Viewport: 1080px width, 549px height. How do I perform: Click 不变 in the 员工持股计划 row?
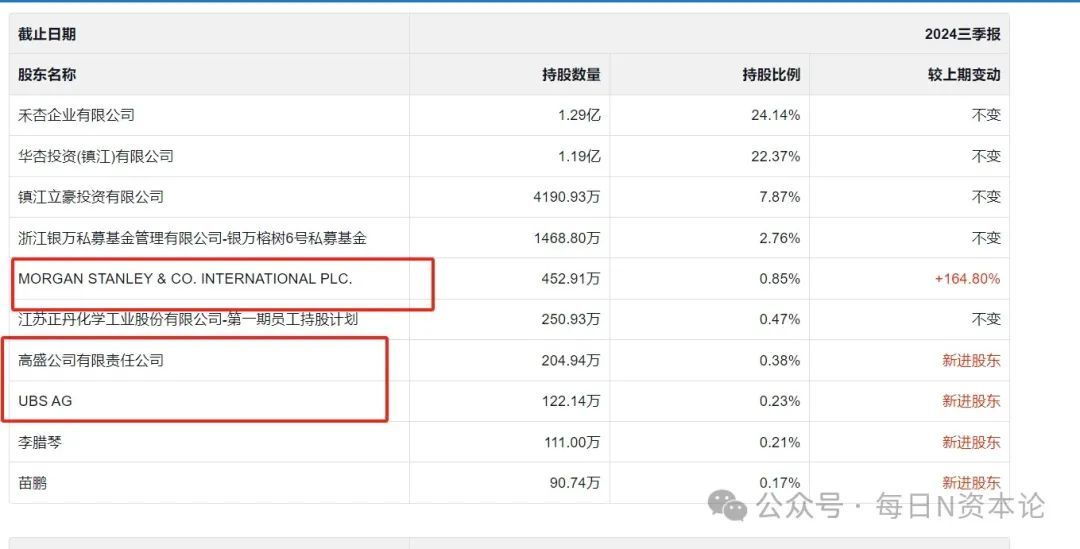click(986, 320)
